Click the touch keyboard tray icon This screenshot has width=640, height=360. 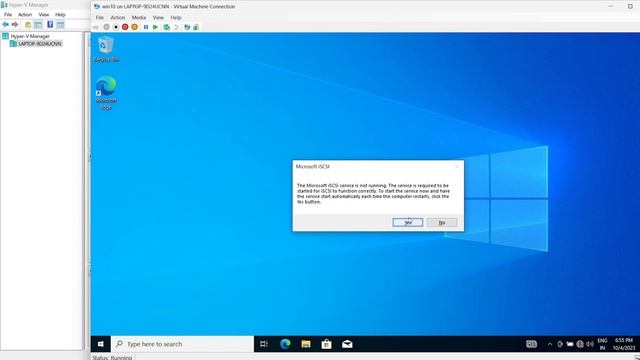(531, 344)
